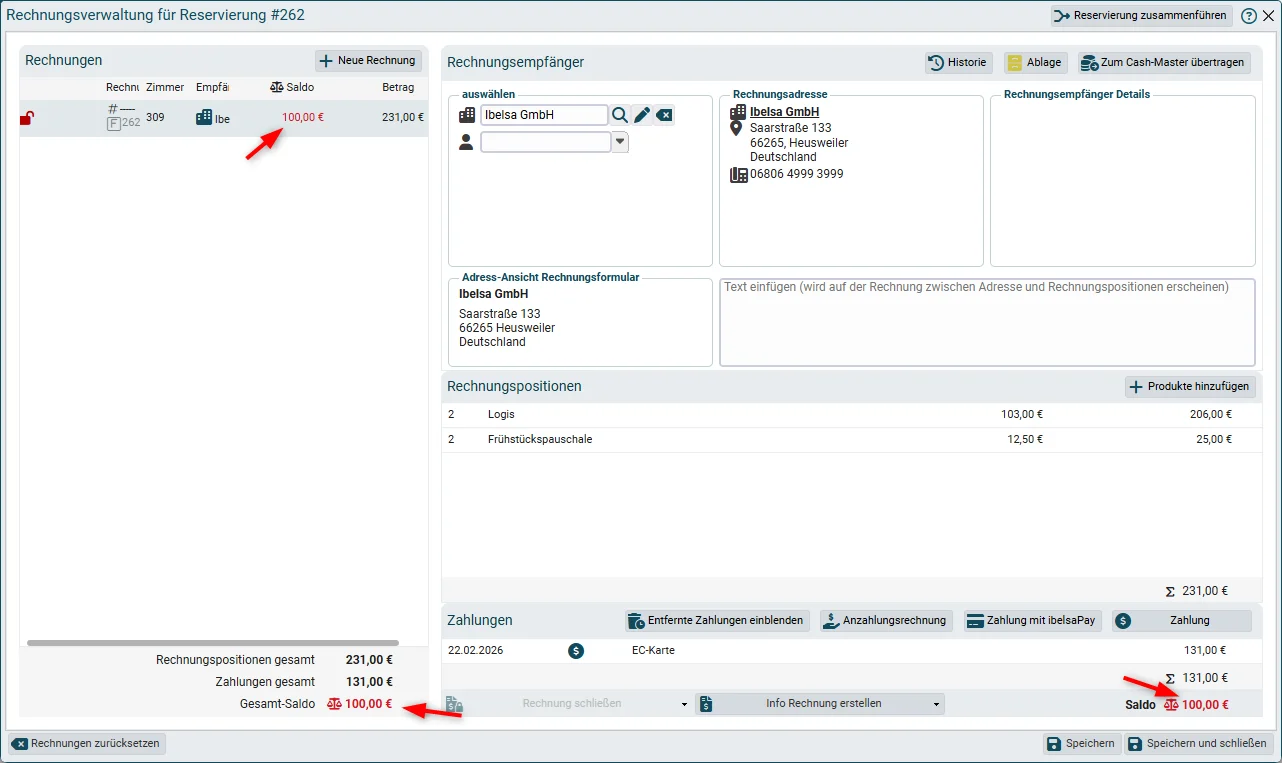The width and height of the screenshot is (1282, 763).
Task: Click the F 262 badge in invoice row
Action: [124, 123]
